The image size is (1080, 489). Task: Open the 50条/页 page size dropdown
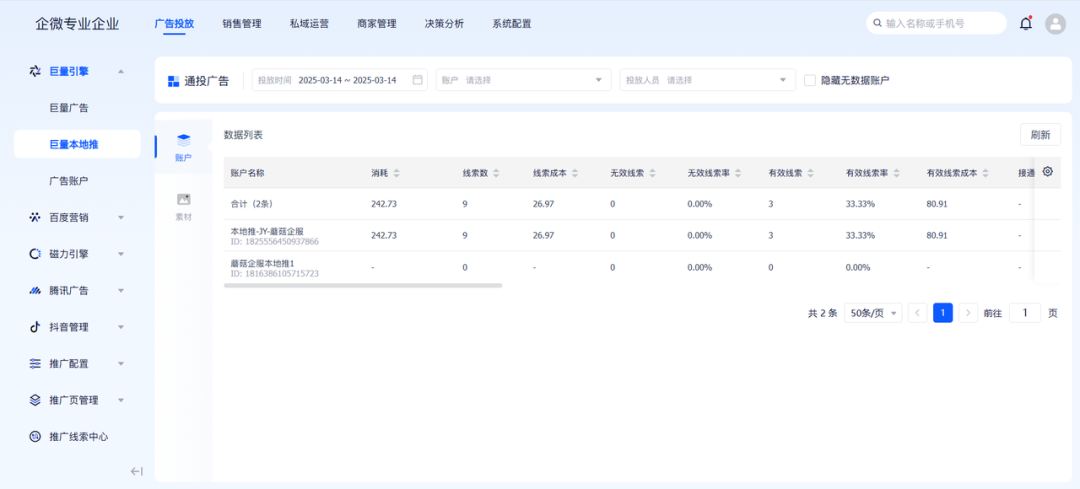click(872, 313)
